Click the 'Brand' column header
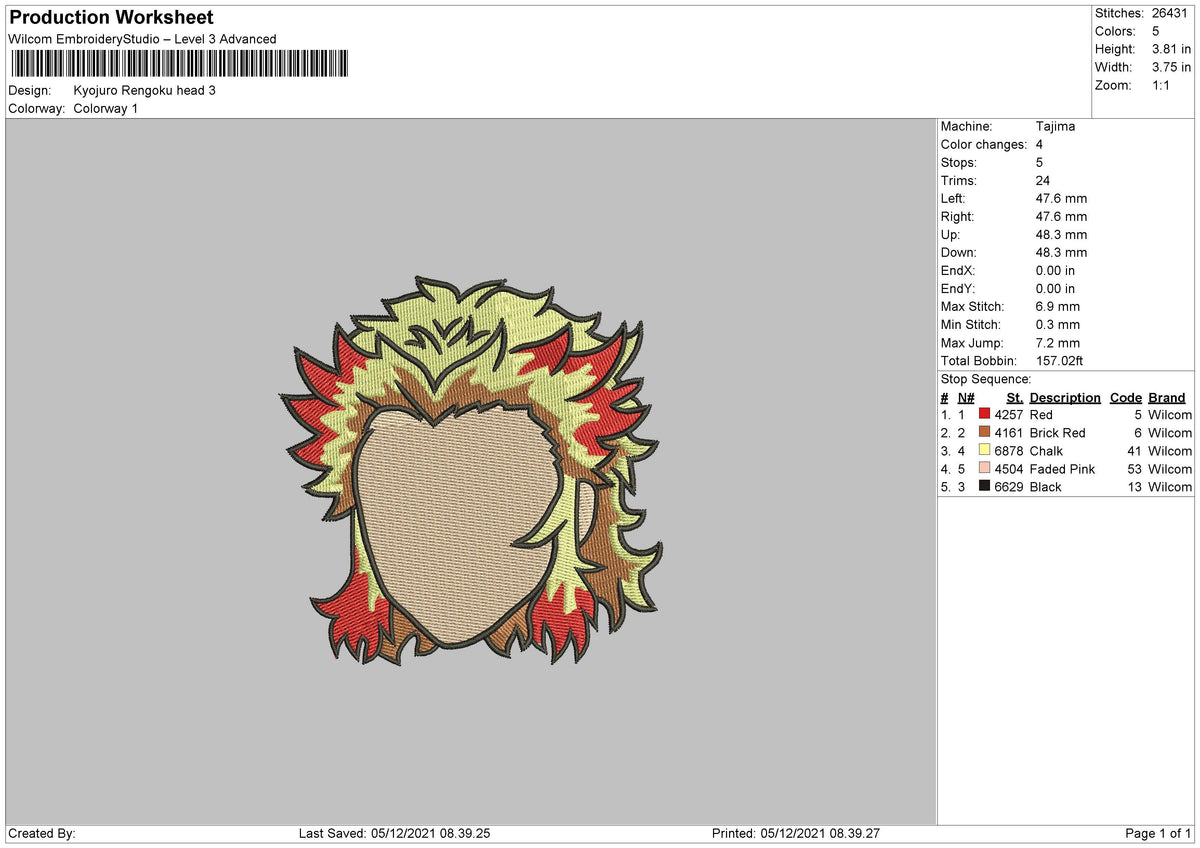The height and width of the screenshot is (848, 1200). click(1167, 397)
